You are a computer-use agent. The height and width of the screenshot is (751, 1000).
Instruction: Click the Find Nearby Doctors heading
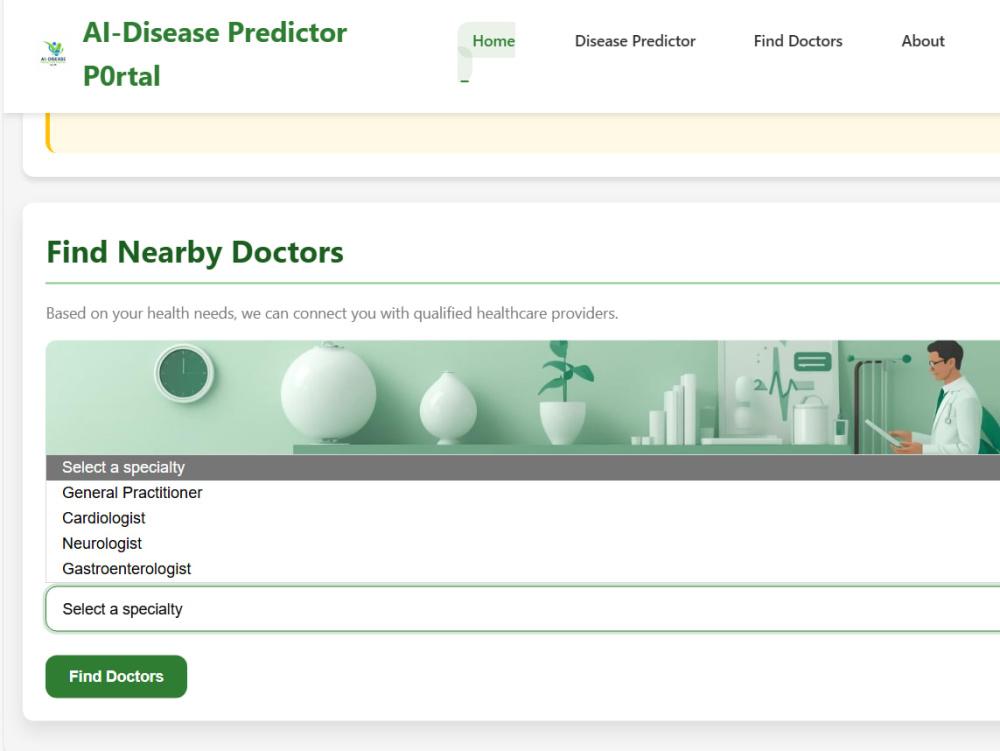click(195, 252)
